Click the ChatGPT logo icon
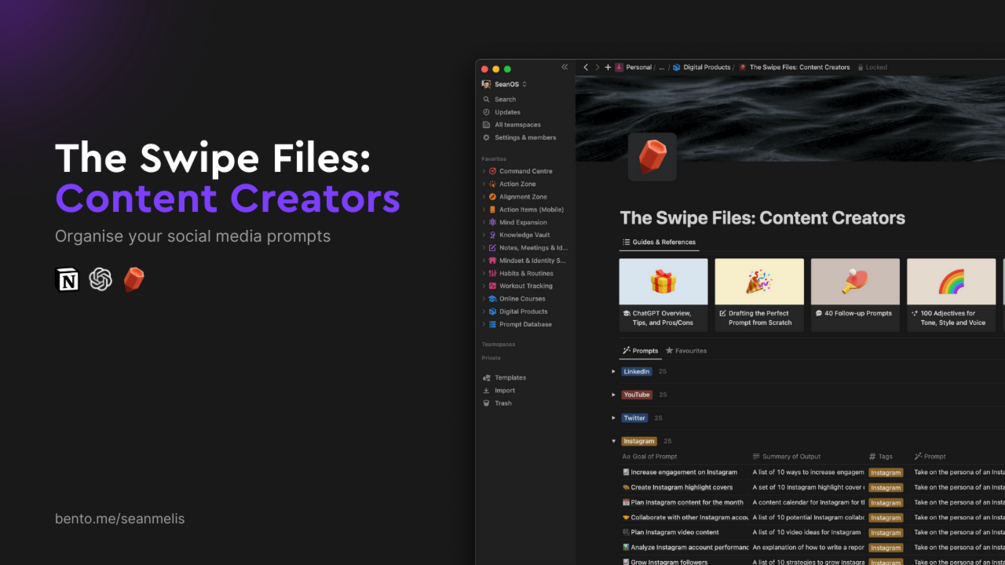The height and width of the screenshot is (565, 1005). [x=101, y=279]
